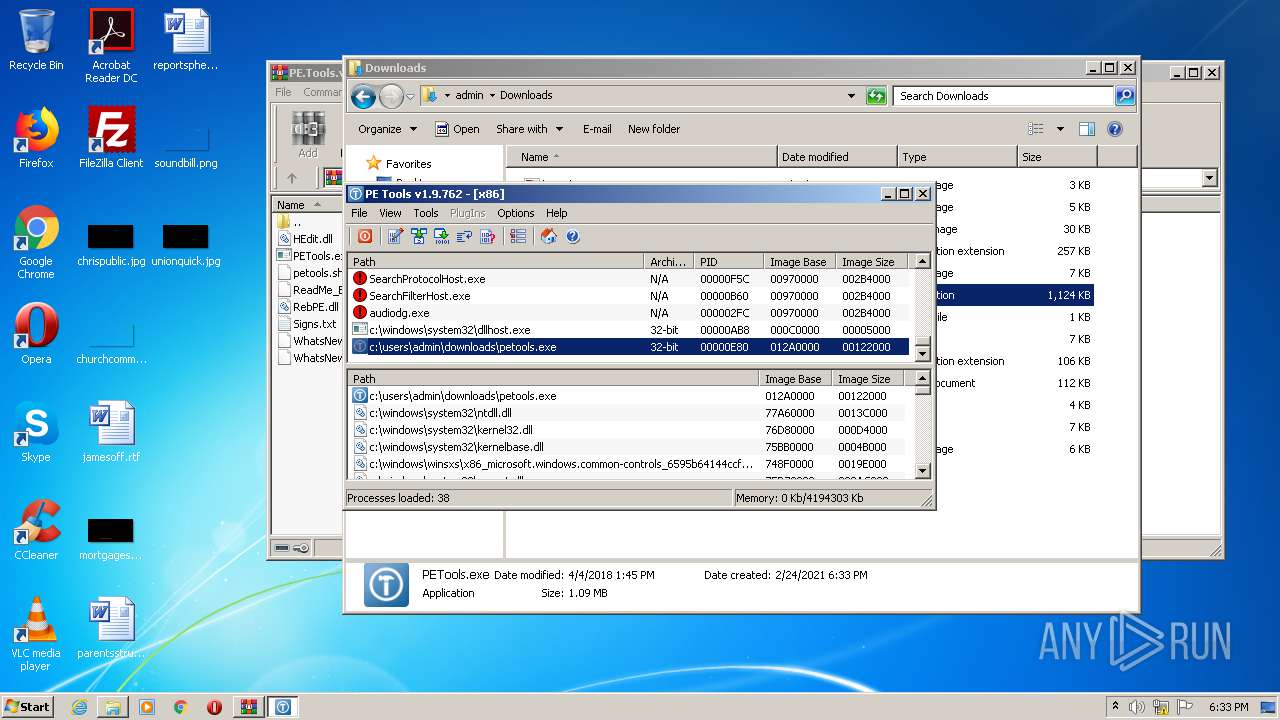Expand the view options dropdown arrow in Downloads
This screenshot has width=1280, height=720.
[x=1060, y=129]
